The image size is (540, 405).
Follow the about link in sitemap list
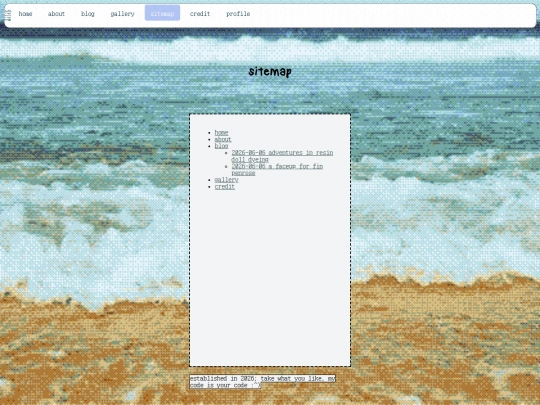point(223,139)
